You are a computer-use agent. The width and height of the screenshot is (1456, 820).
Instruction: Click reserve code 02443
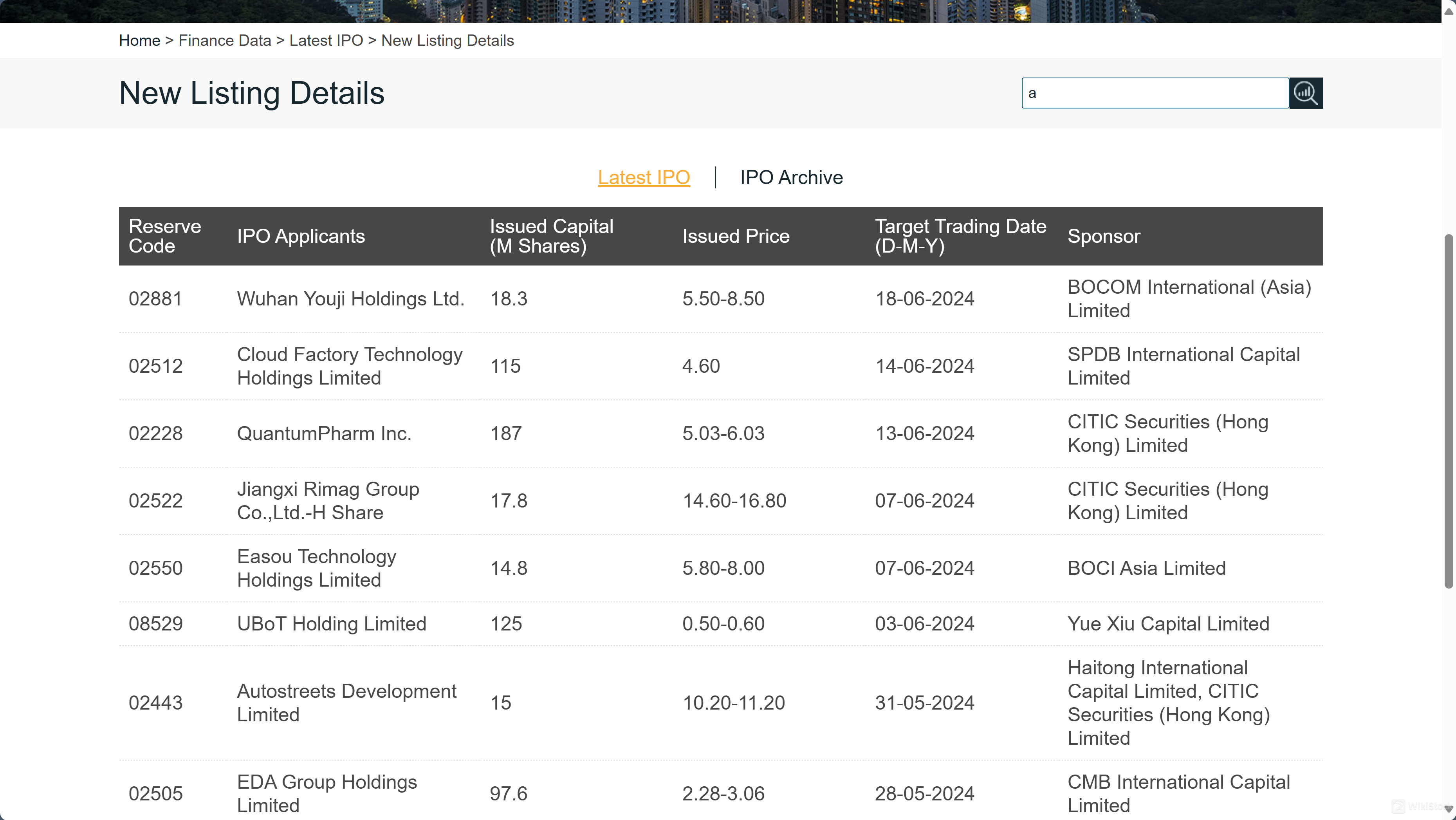pyautogui.click(x=155, y=703)
